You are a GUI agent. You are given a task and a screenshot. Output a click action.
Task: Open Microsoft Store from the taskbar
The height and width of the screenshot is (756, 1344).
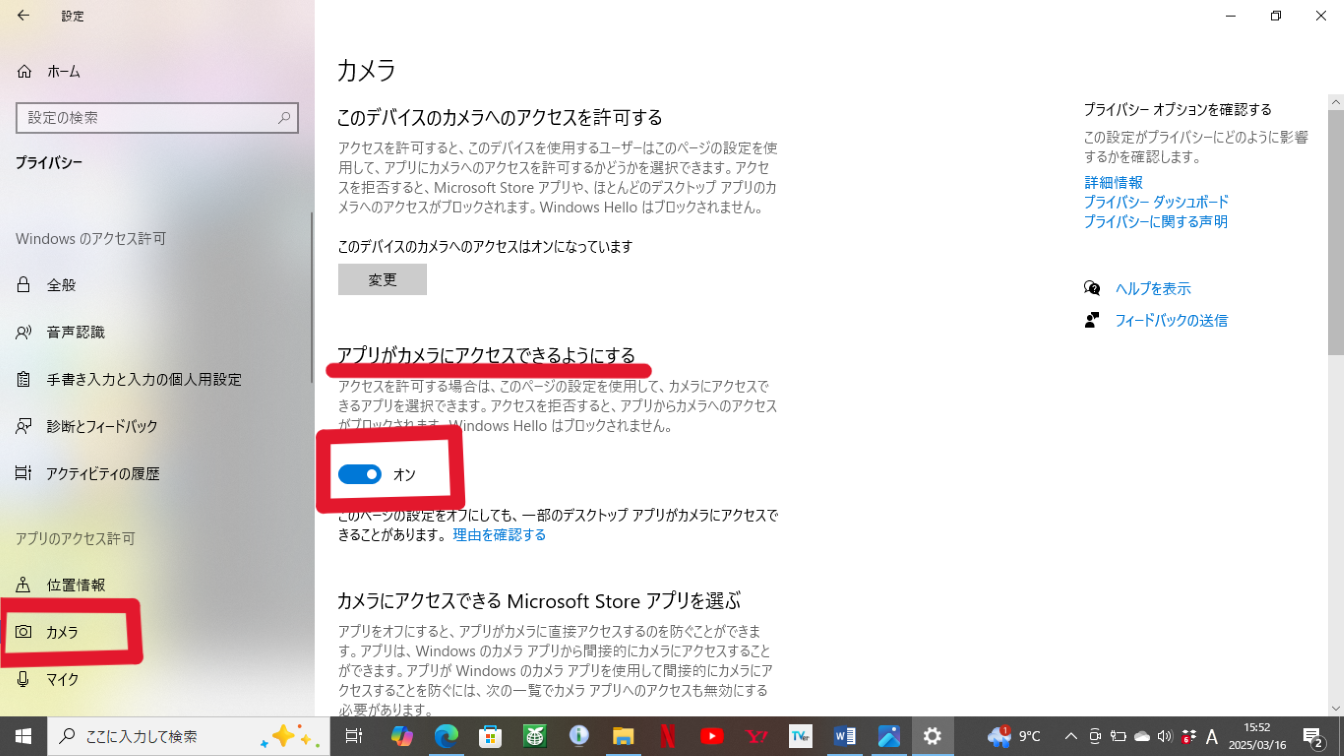(x=490, y=736)
